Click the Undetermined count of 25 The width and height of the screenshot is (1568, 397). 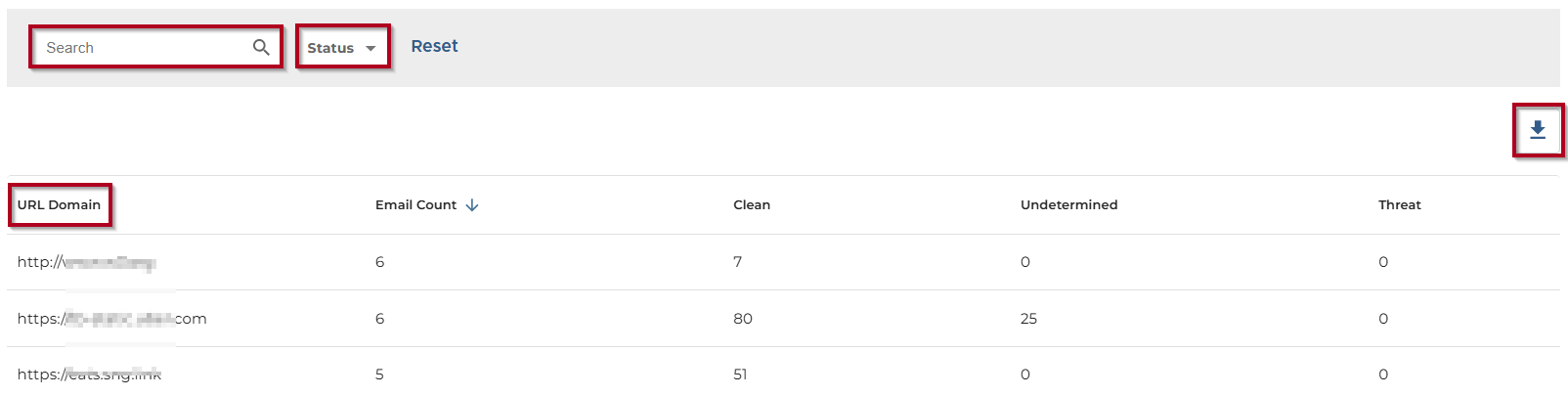(1028, 319)
